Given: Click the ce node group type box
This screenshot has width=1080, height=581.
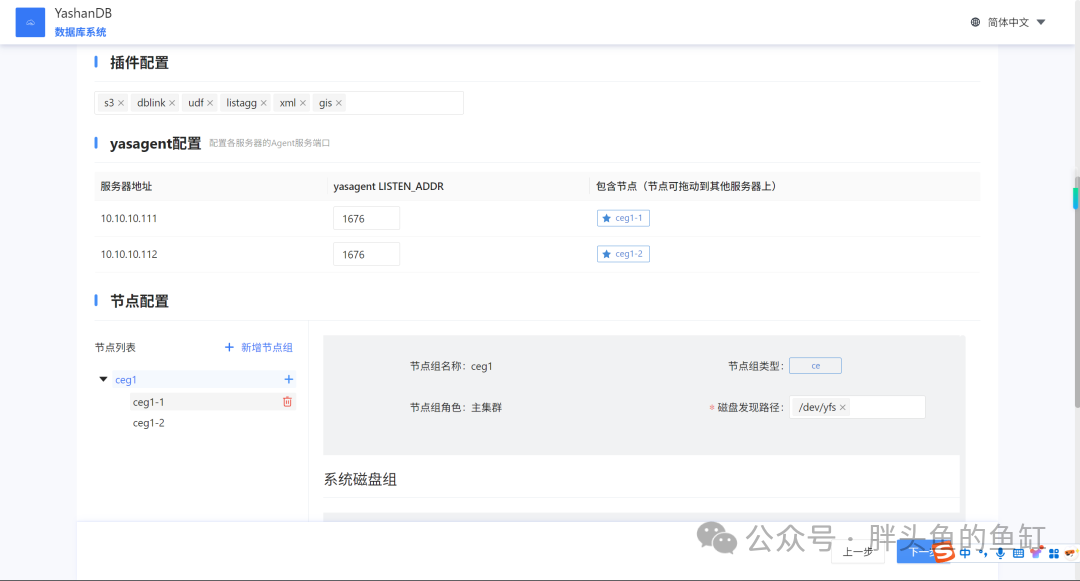Looking at the screenshot, I should point(816,366).
